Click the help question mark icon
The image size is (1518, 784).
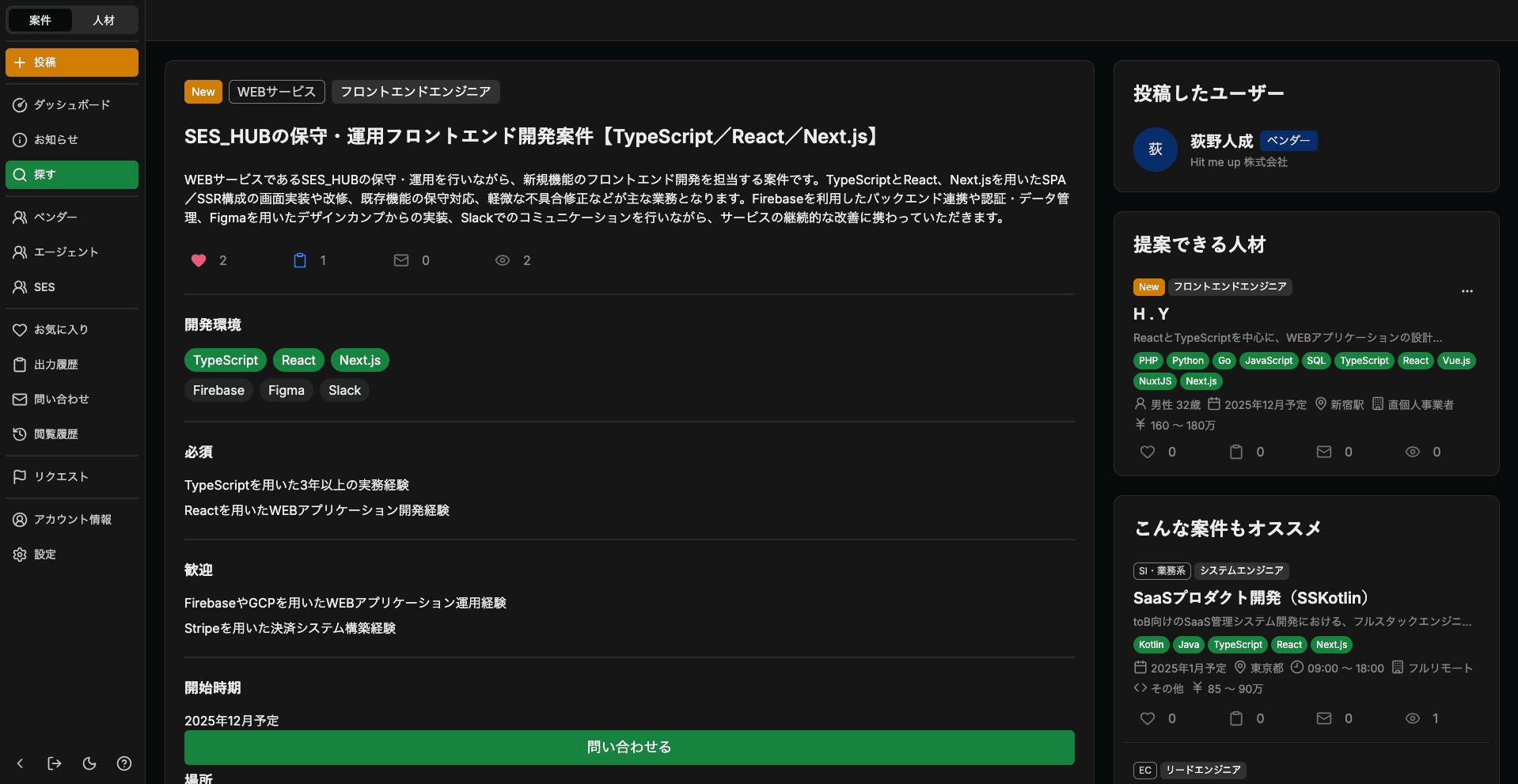[124, 763]
